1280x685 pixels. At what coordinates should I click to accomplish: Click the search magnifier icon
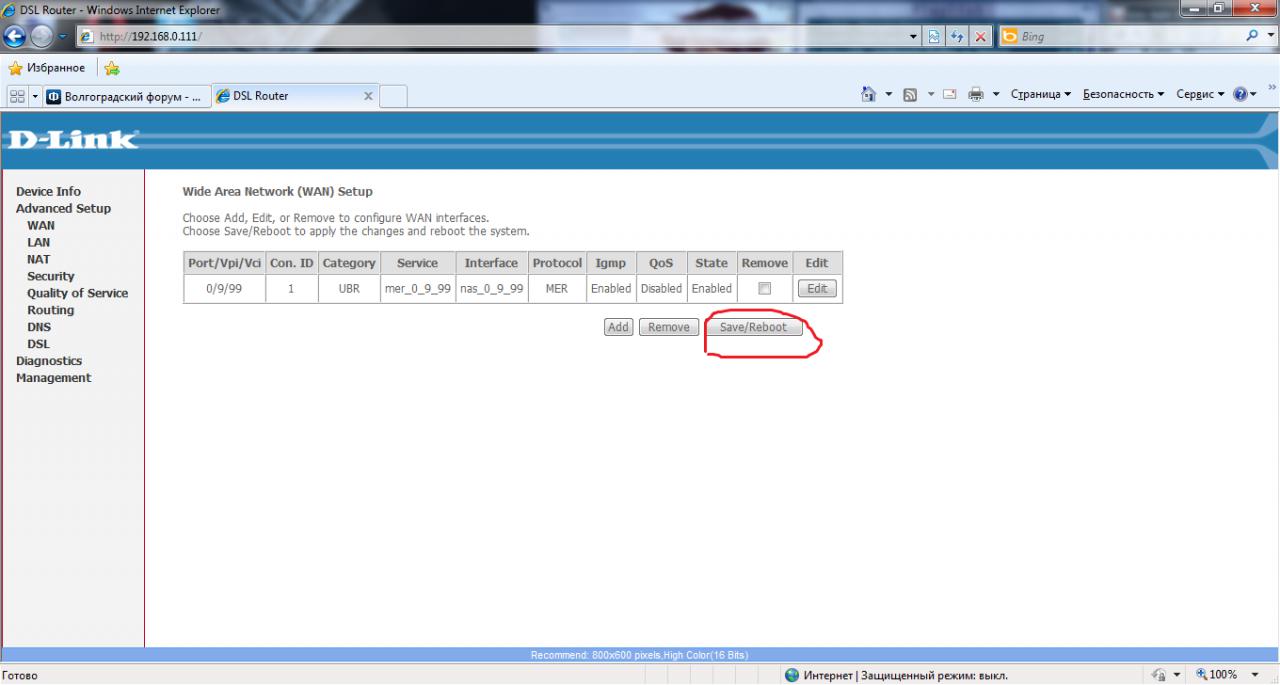pos(1253,36)
